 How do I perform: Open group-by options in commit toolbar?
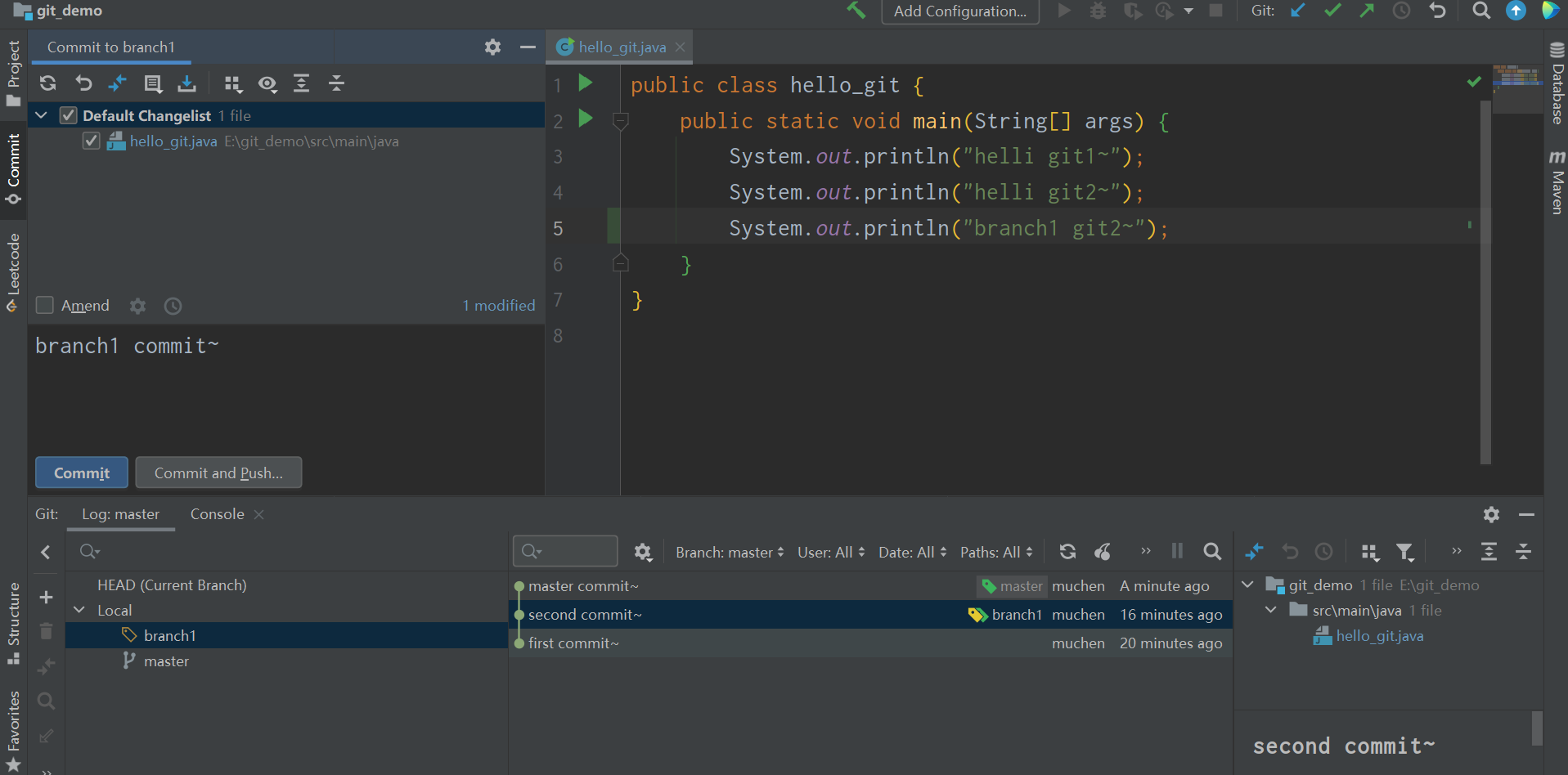coord(233,83)
